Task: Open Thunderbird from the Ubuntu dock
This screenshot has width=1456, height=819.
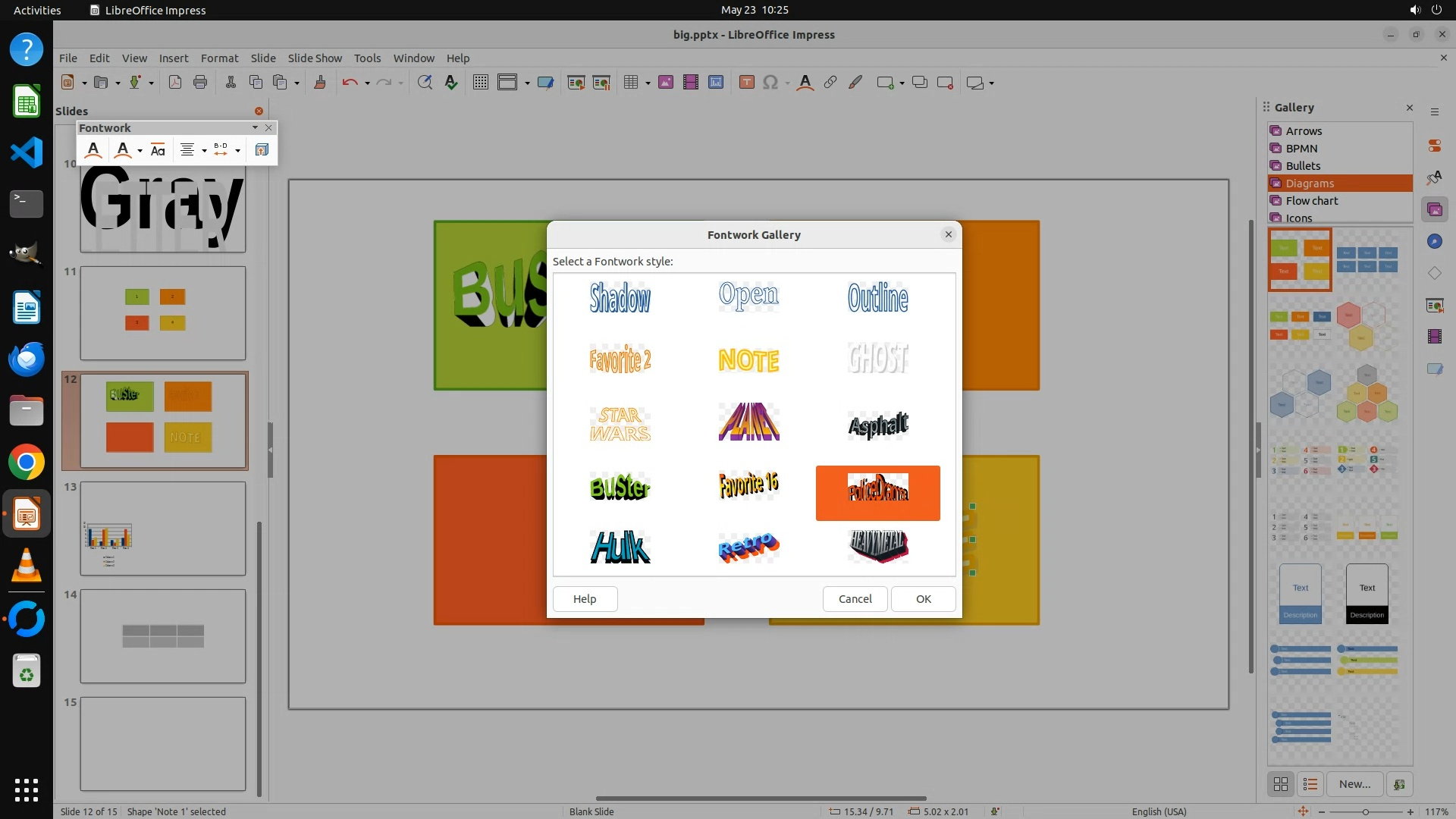Action: pyautogui.click(x=27, y=359)
